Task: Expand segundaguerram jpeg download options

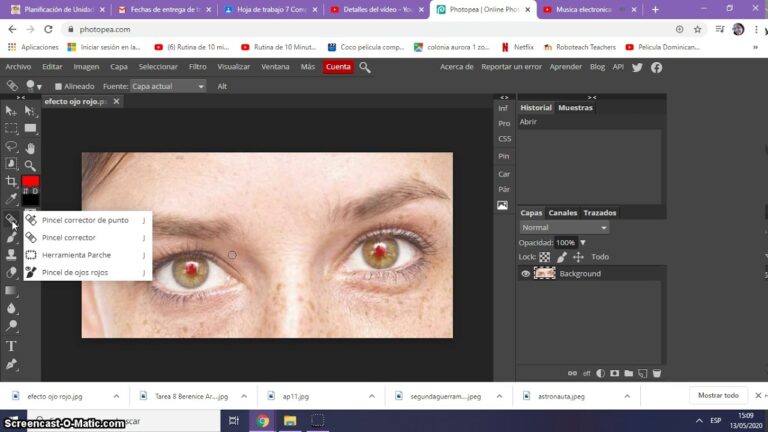Action: [499, 396]
